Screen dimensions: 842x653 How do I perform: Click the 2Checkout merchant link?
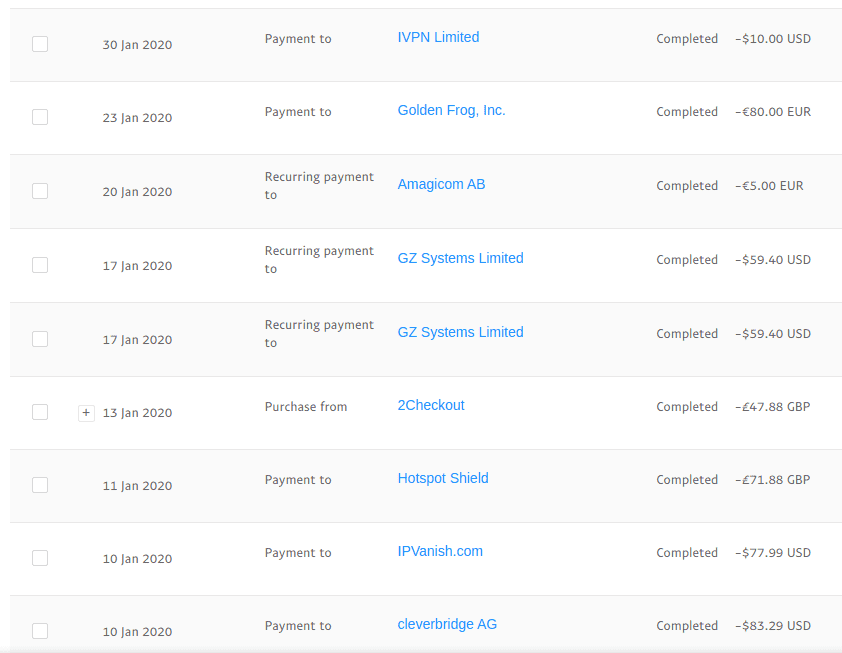click(431, 405)
